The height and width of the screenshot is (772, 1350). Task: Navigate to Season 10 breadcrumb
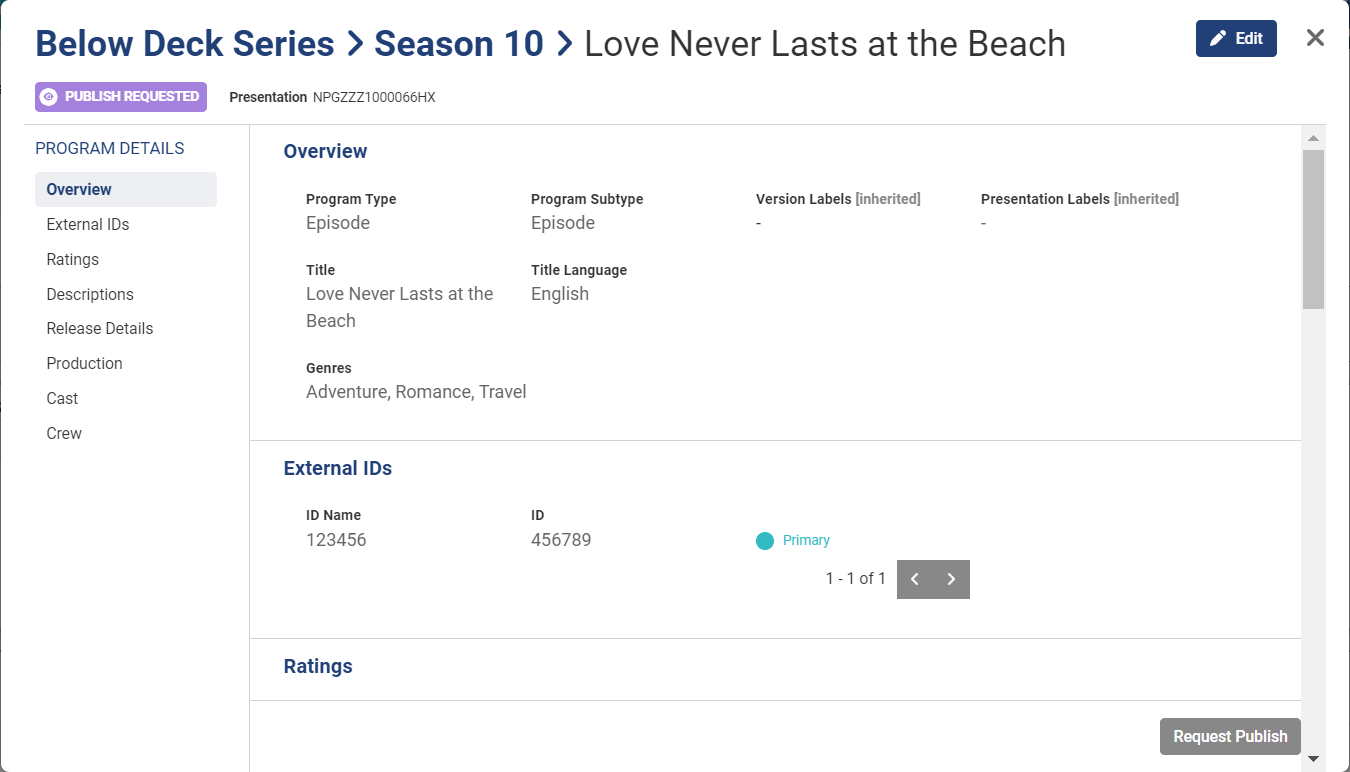[459, 44]
